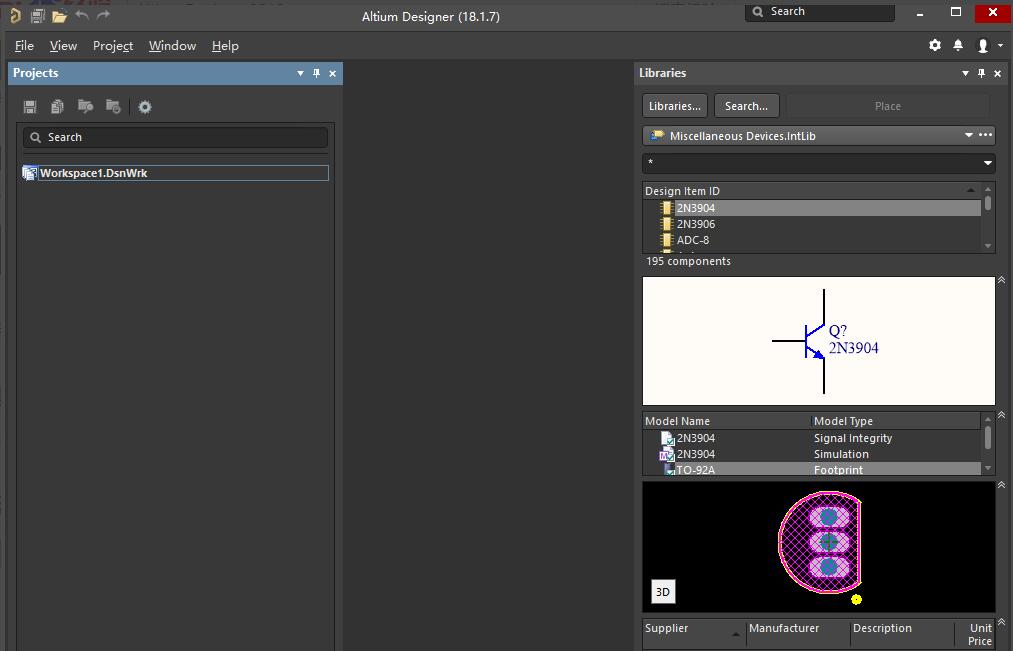Select the 2N3904 Signal Integrity model row
Viewport: 1013px width, 651px height.
tap(812, 438)
